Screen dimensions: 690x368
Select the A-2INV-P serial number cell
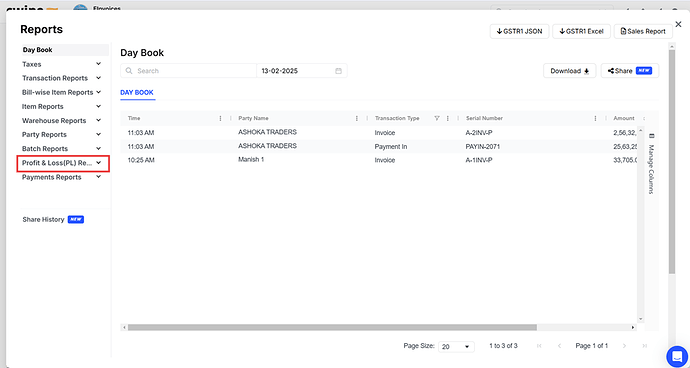point(479,132)
